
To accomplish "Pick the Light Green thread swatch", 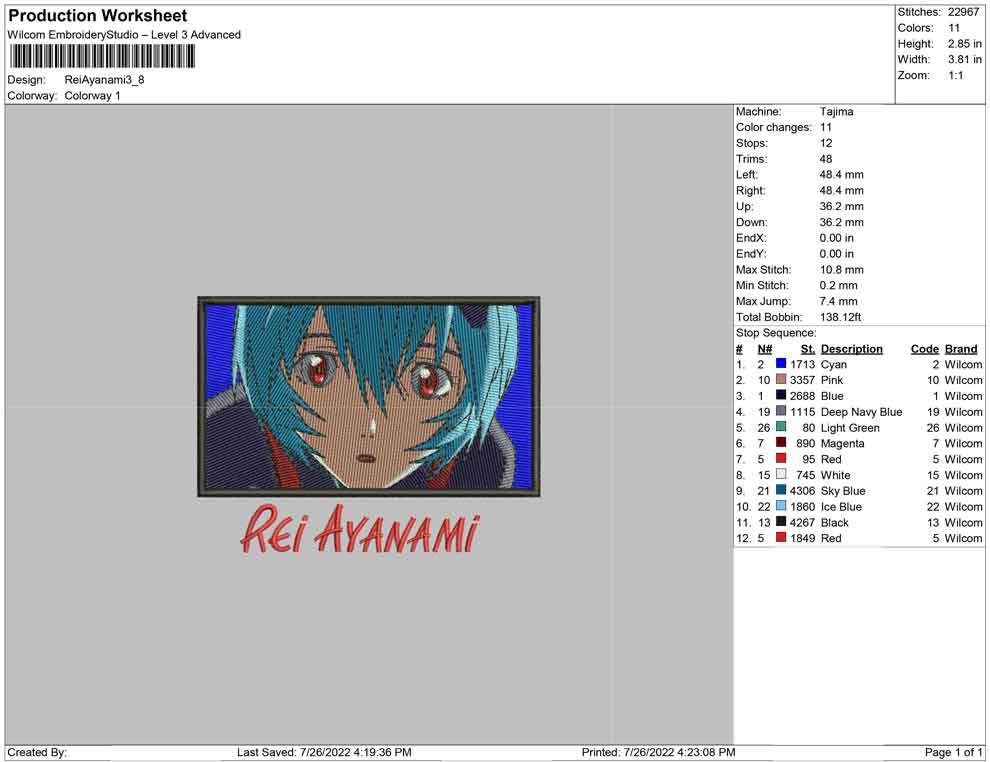I will pos(781,428).
